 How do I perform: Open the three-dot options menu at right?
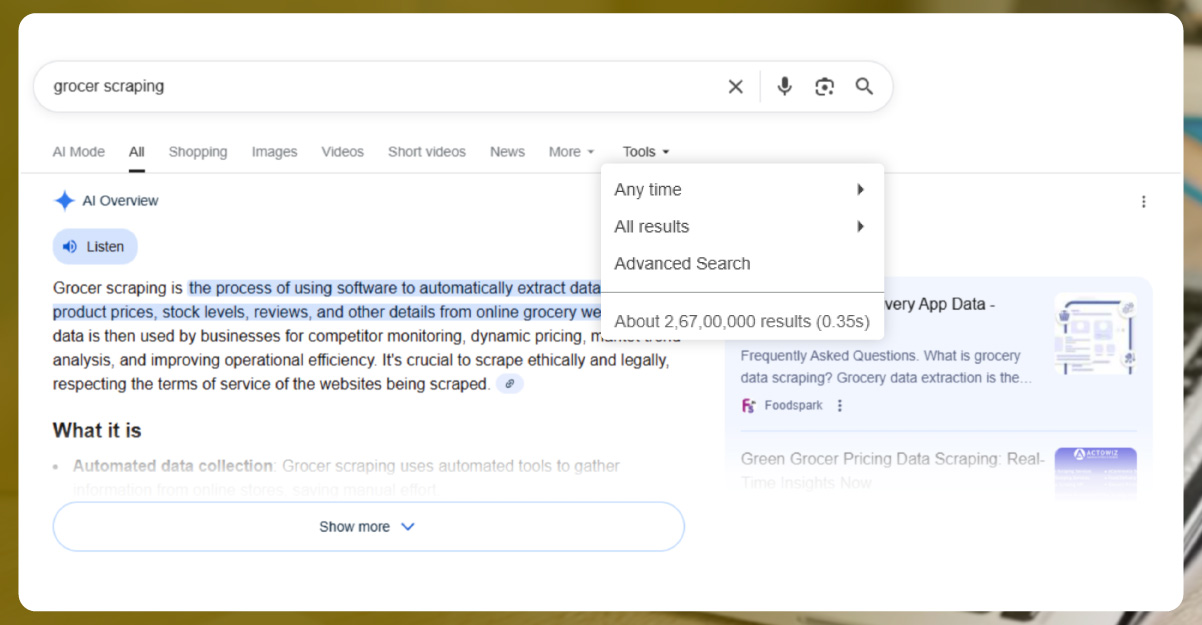[1143, 202]
